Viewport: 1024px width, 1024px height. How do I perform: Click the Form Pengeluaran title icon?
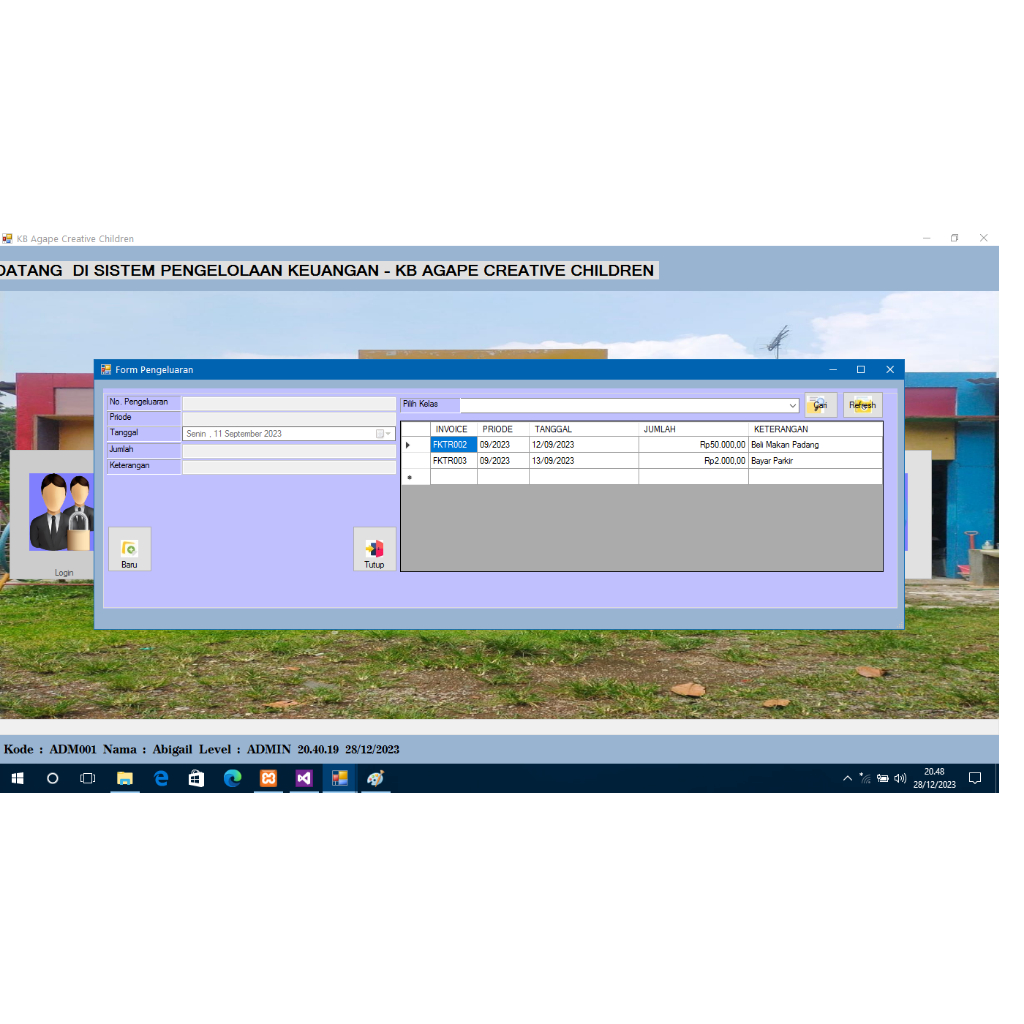(x=106, y=370)
